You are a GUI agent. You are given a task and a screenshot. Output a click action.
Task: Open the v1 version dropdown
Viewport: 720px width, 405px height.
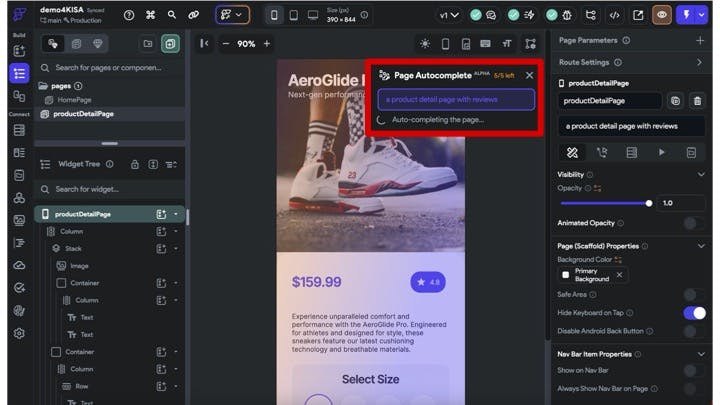(449, 15)
